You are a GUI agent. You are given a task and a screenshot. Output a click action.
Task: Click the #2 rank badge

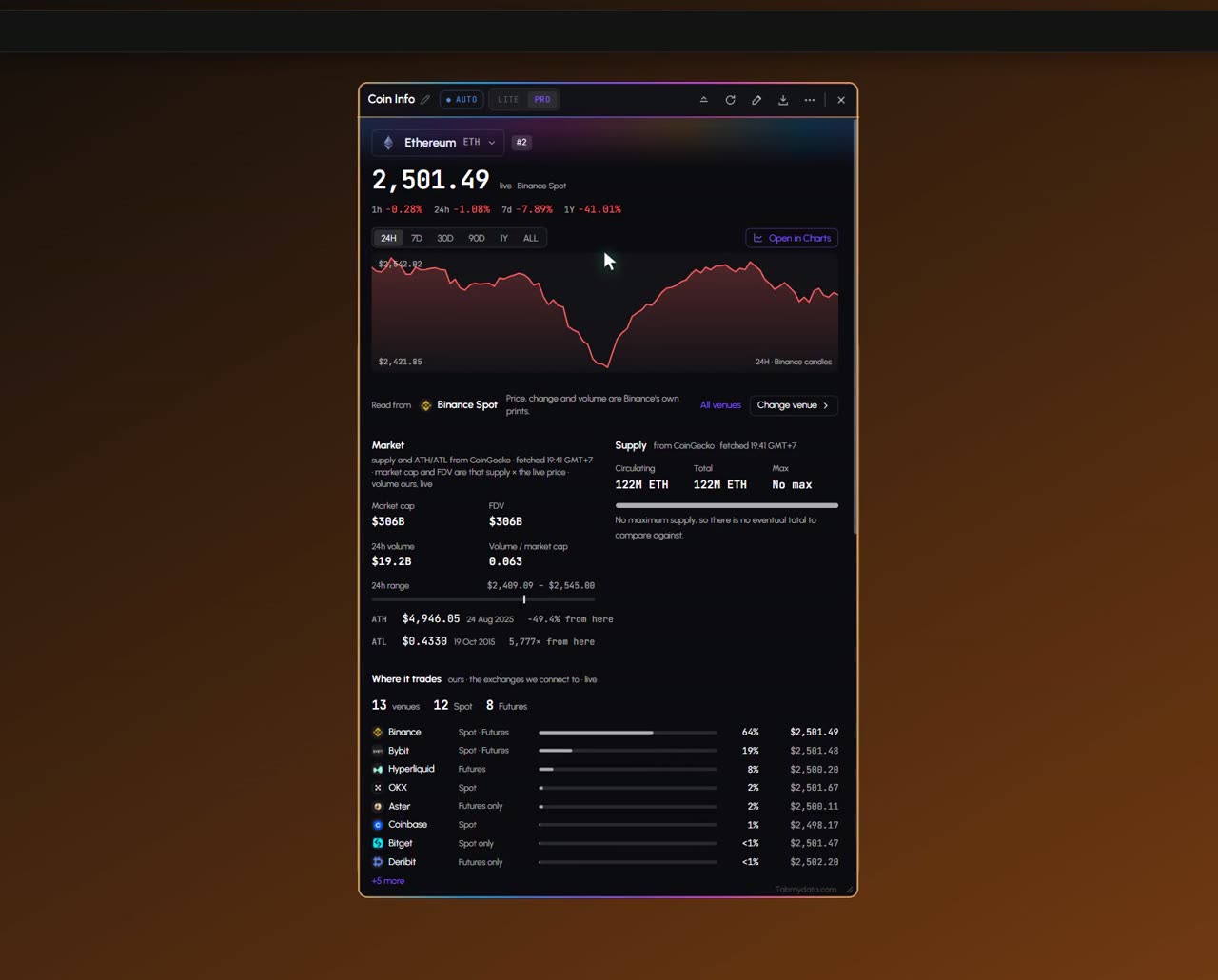(x=521, y=143)
